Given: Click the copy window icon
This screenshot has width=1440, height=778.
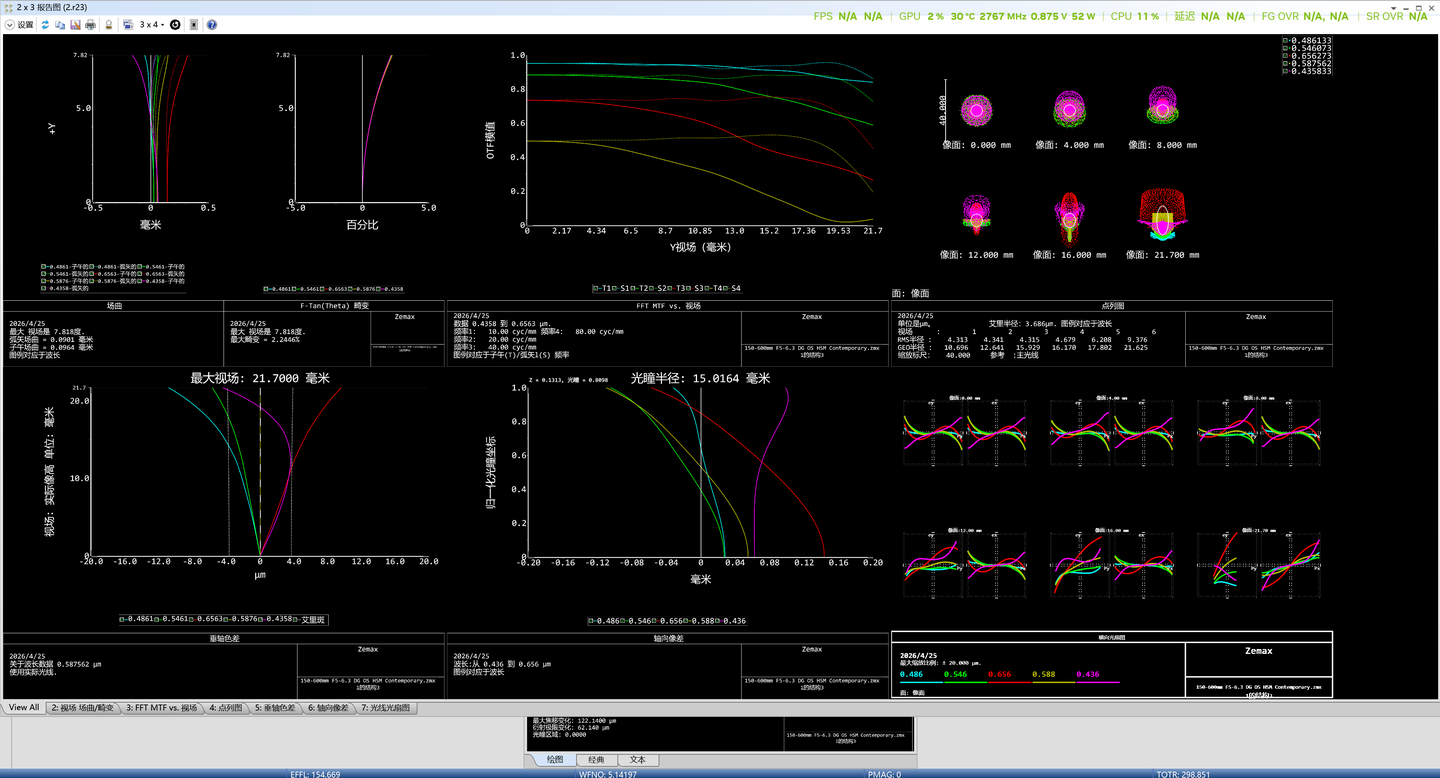Looking at the screenshot, I should [x=60, y=25].
